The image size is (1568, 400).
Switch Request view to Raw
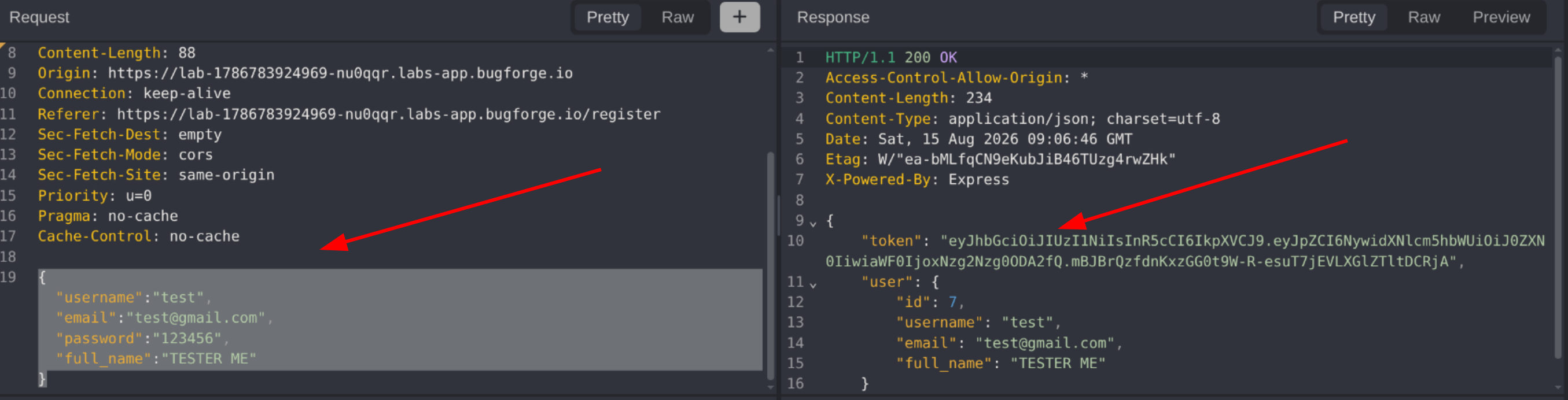click(678, 17)
